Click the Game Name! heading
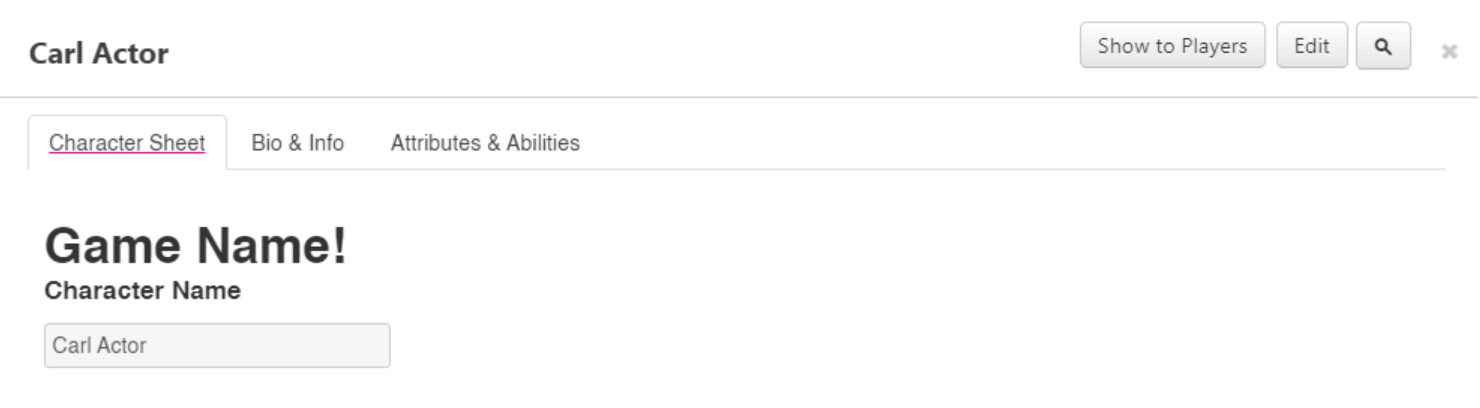Image resolution: width=1480 pixels, height=408 pixels. point(196,246)
